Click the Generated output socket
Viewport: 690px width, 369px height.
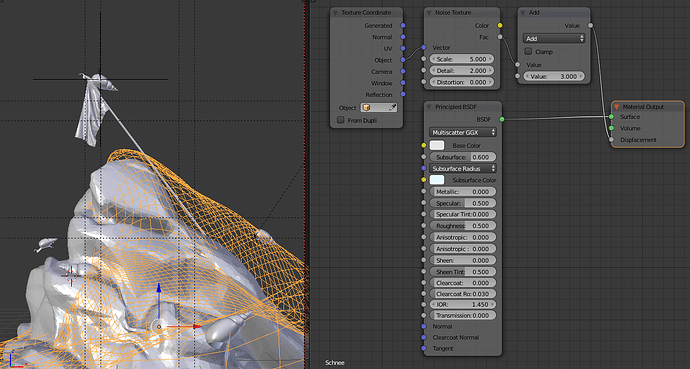coord(403,26)
